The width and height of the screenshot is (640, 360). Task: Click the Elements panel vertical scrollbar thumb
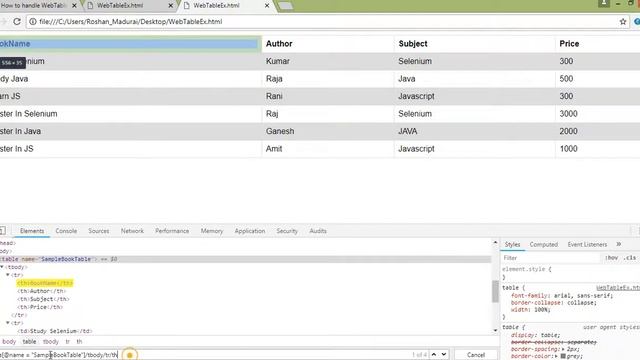pos(495,291)
